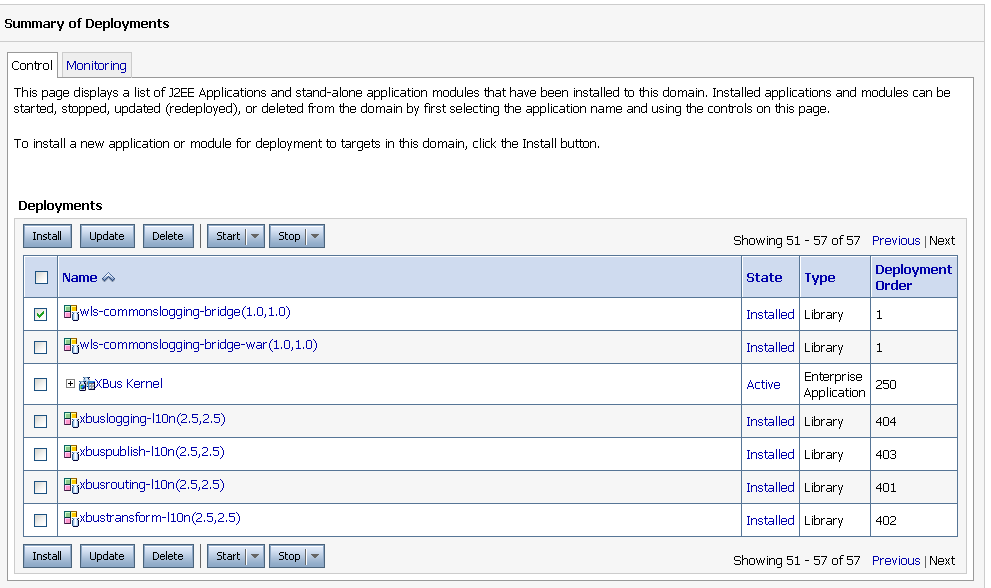Check the xbuslogging-l10n row checkbox
Screen dimensions: 991x588
40,421
